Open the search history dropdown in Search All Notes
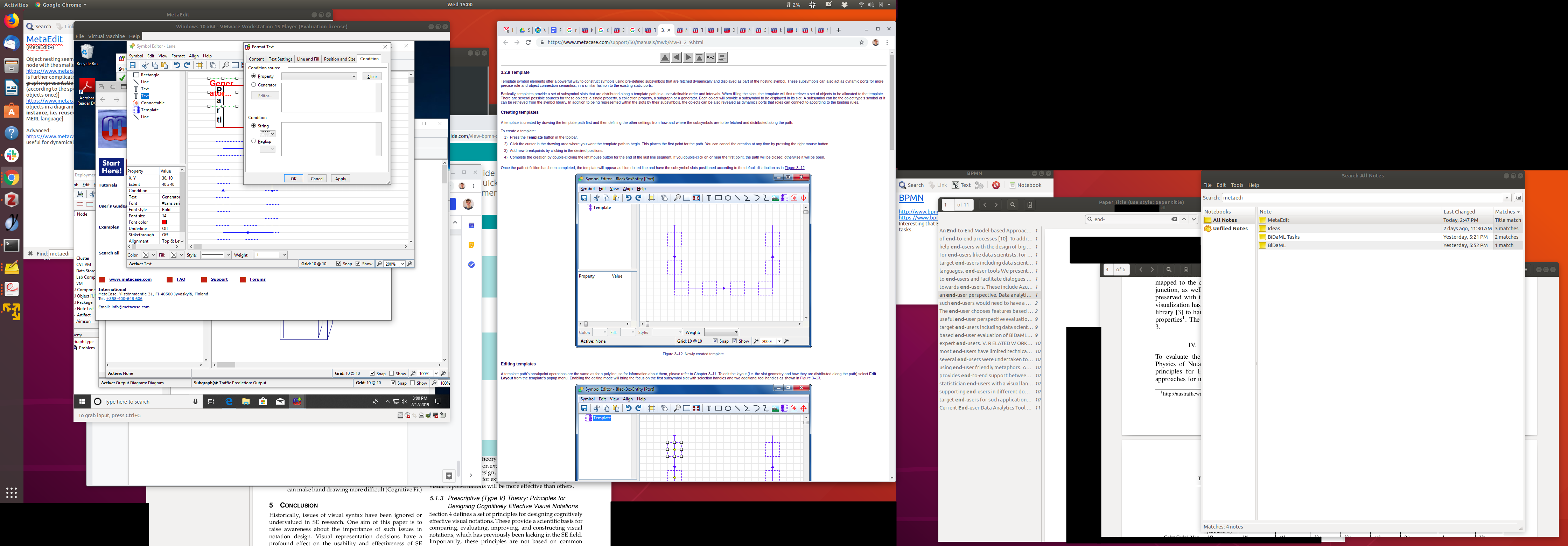Screen dimensions: 1568x546 pos(1506,198)
